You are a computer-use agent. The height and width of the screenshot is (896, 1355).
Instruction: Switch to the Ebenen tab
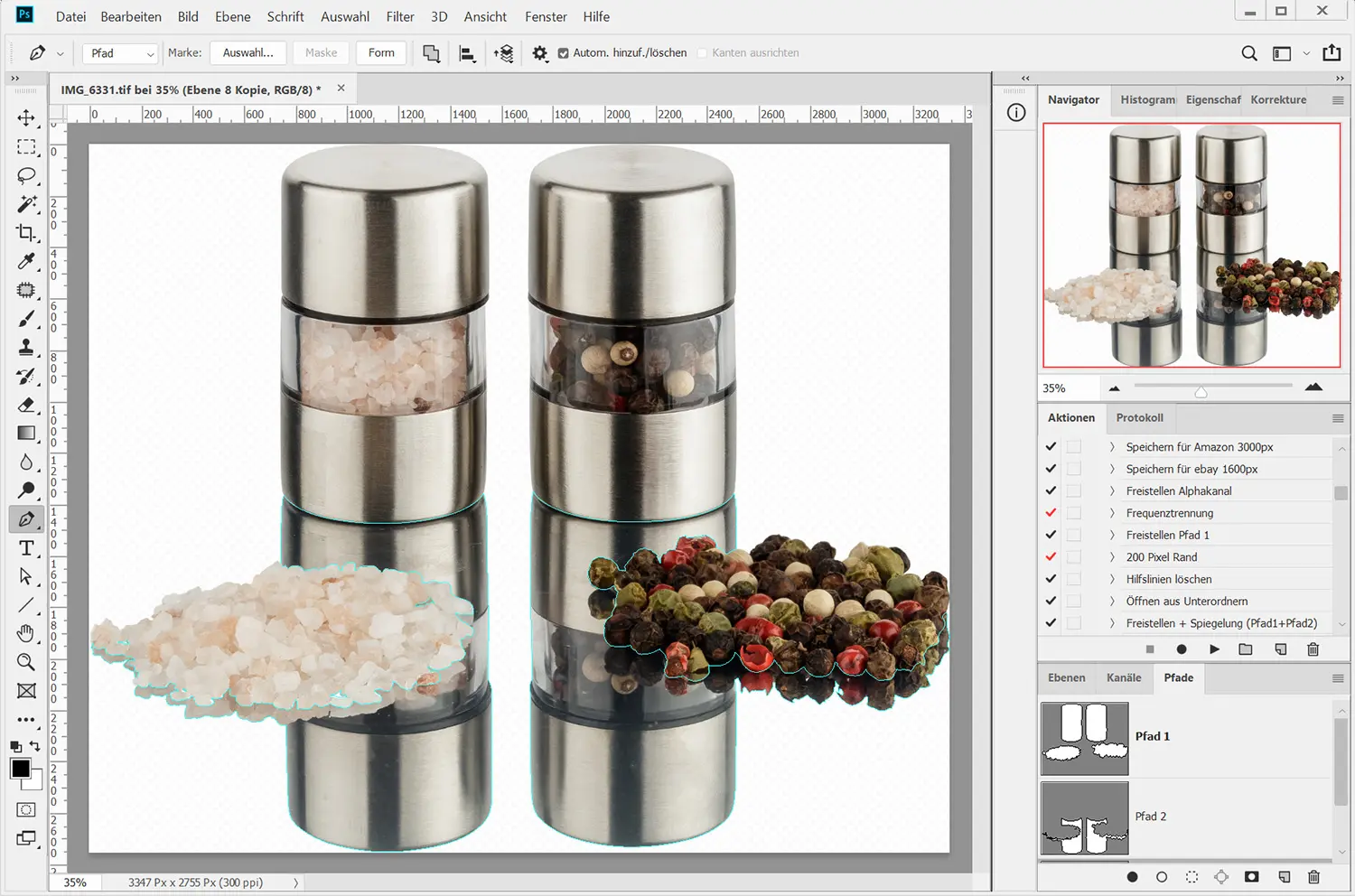tap(1066, 677)
